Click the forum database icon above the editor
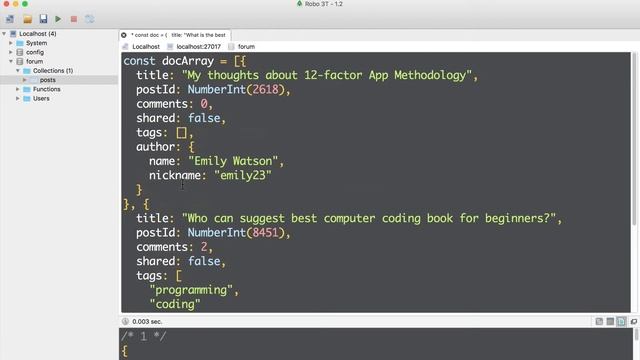 pos(231,47)
